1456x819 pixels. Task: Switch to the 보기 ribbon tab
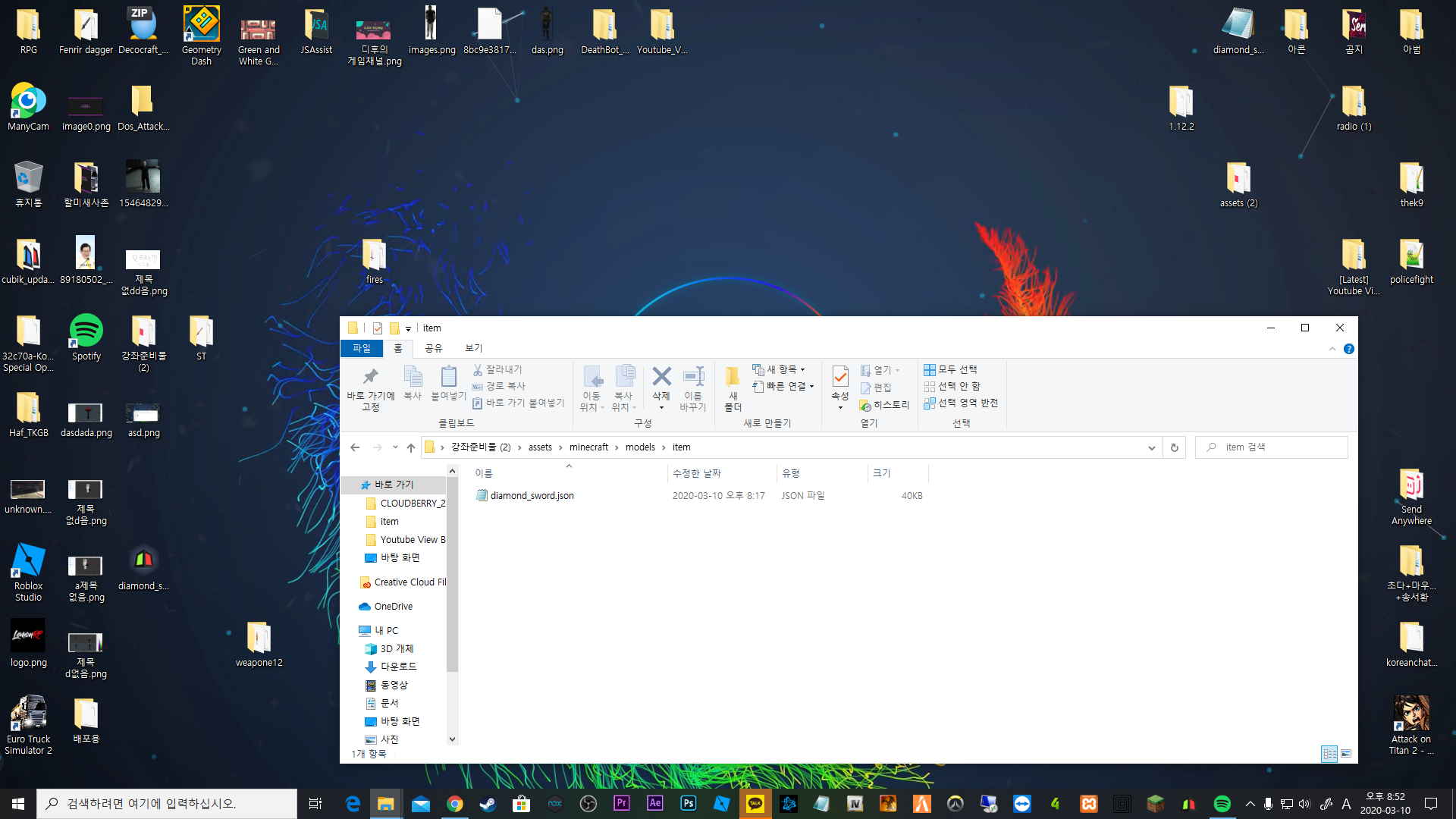click(474, 348)
